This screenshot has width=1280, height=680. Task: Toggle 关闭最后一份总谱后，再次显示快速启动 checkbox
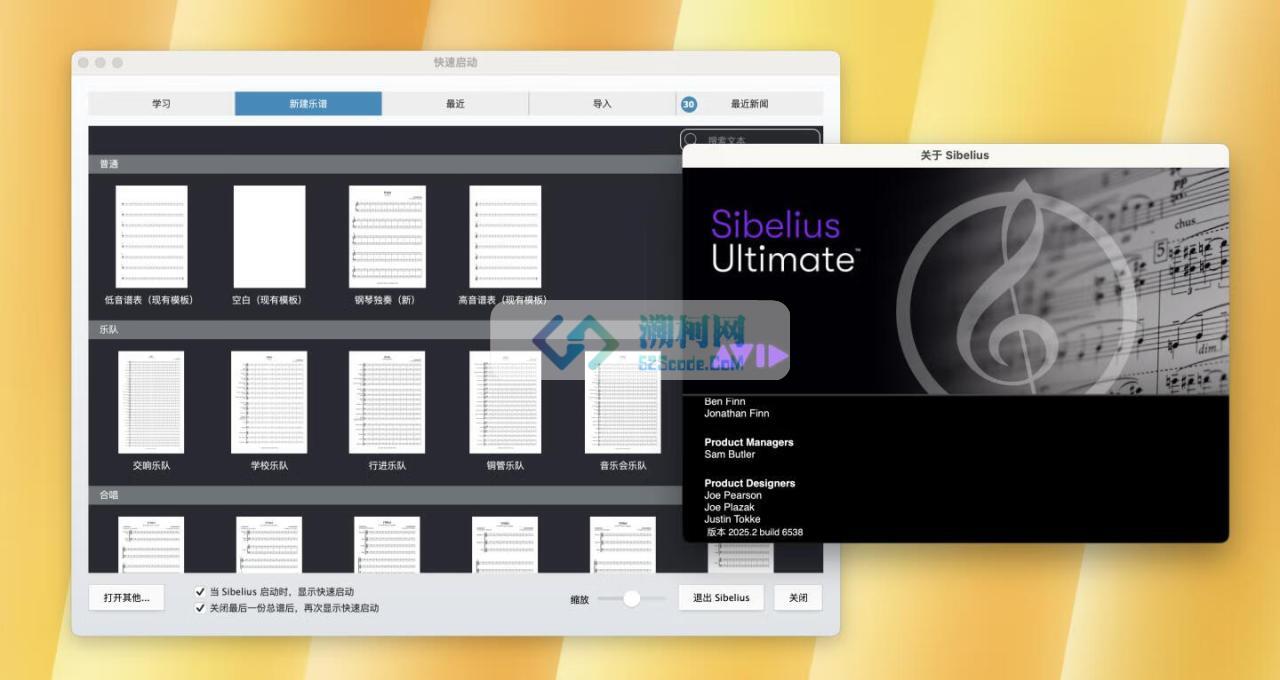tap(200, 607)
